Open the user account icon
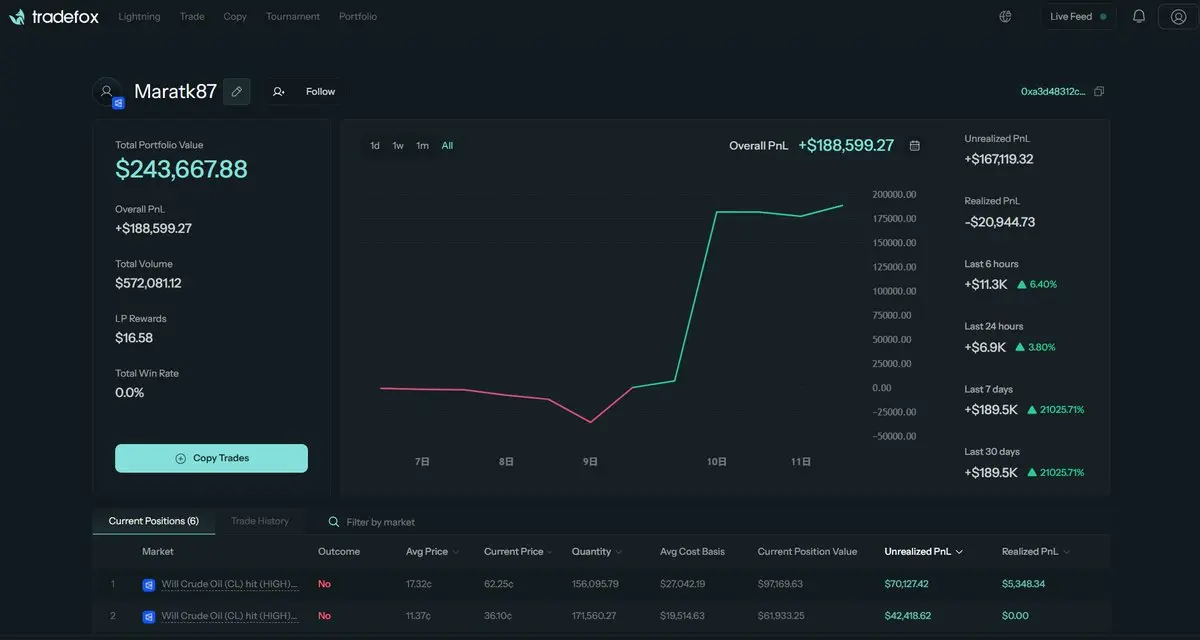This screenshot has height=640, width=1200. tap(1178, 17)
